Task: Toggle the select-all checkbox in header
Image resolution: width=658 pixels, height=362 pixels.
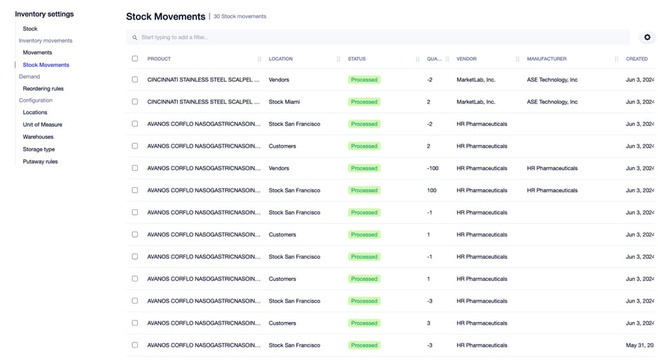Action: (x=135, y=59)
